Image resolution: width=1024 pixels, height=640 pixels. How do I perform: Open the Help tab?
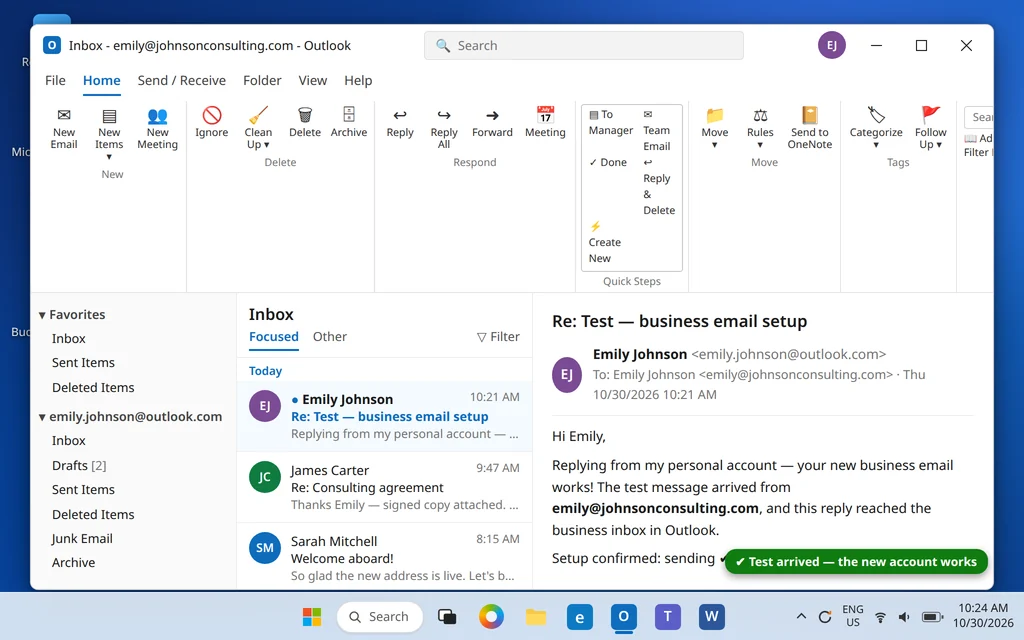[x=358, y=80]
